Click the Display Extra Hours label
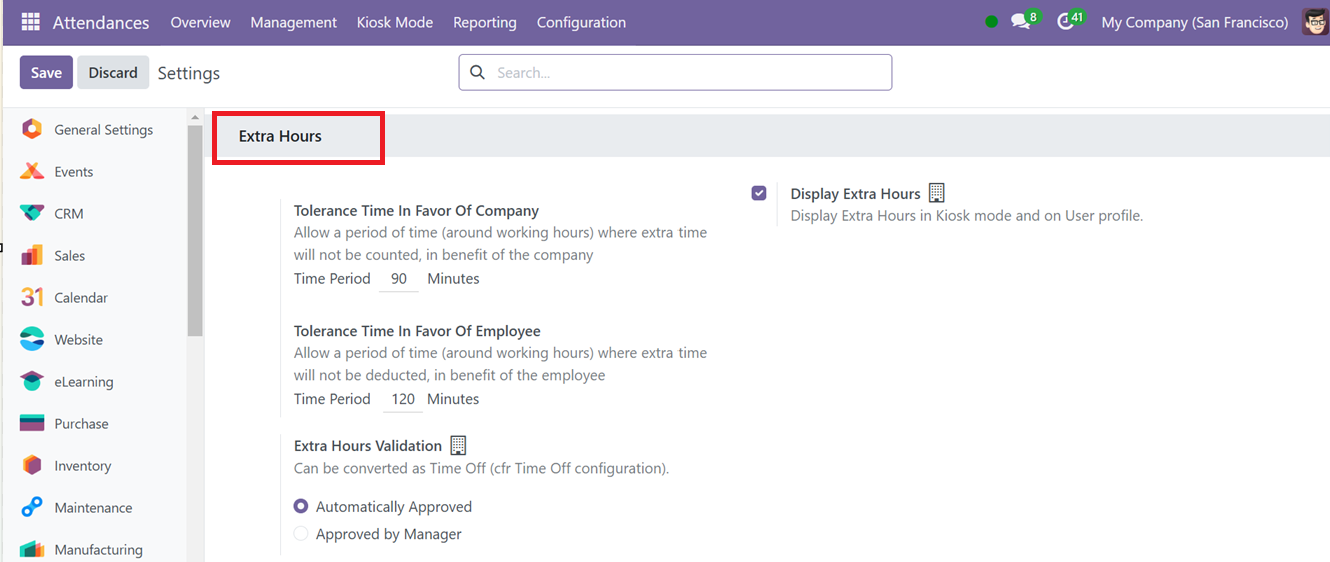 pos(856,194)
